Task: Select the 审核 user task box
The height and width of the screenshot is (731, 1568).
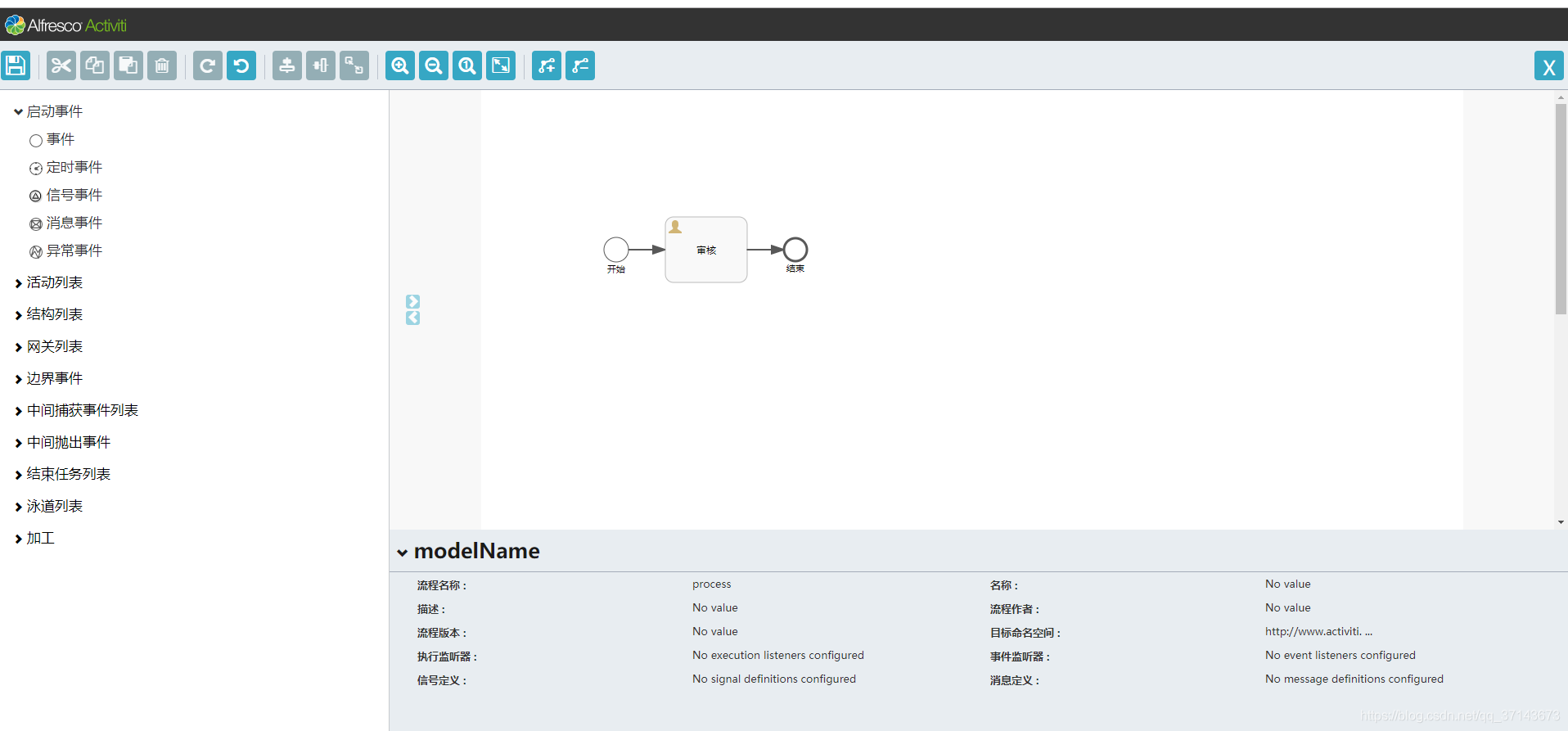Action: point(706,250)
